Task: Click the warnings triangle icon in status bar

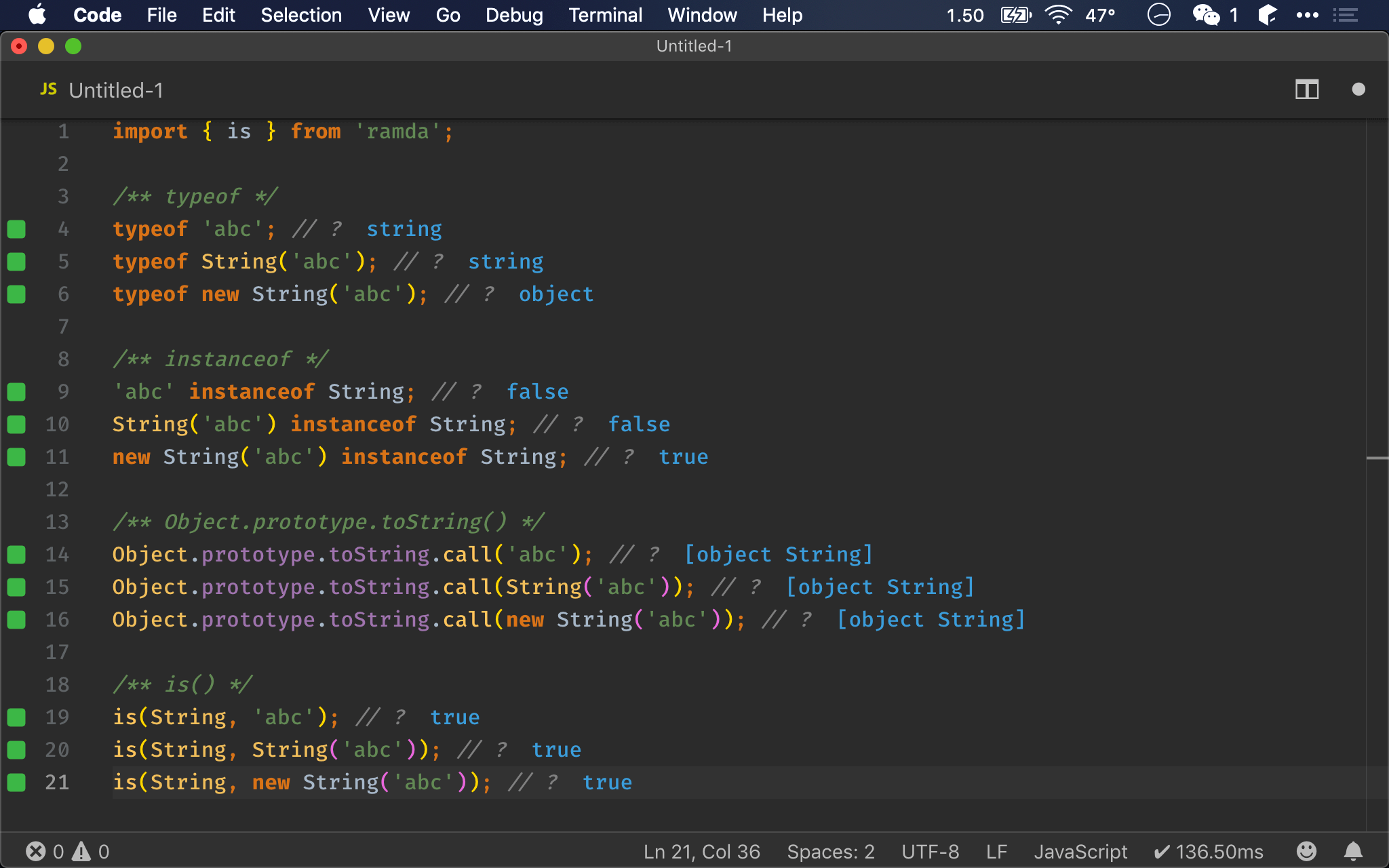Action: point(82,851)
